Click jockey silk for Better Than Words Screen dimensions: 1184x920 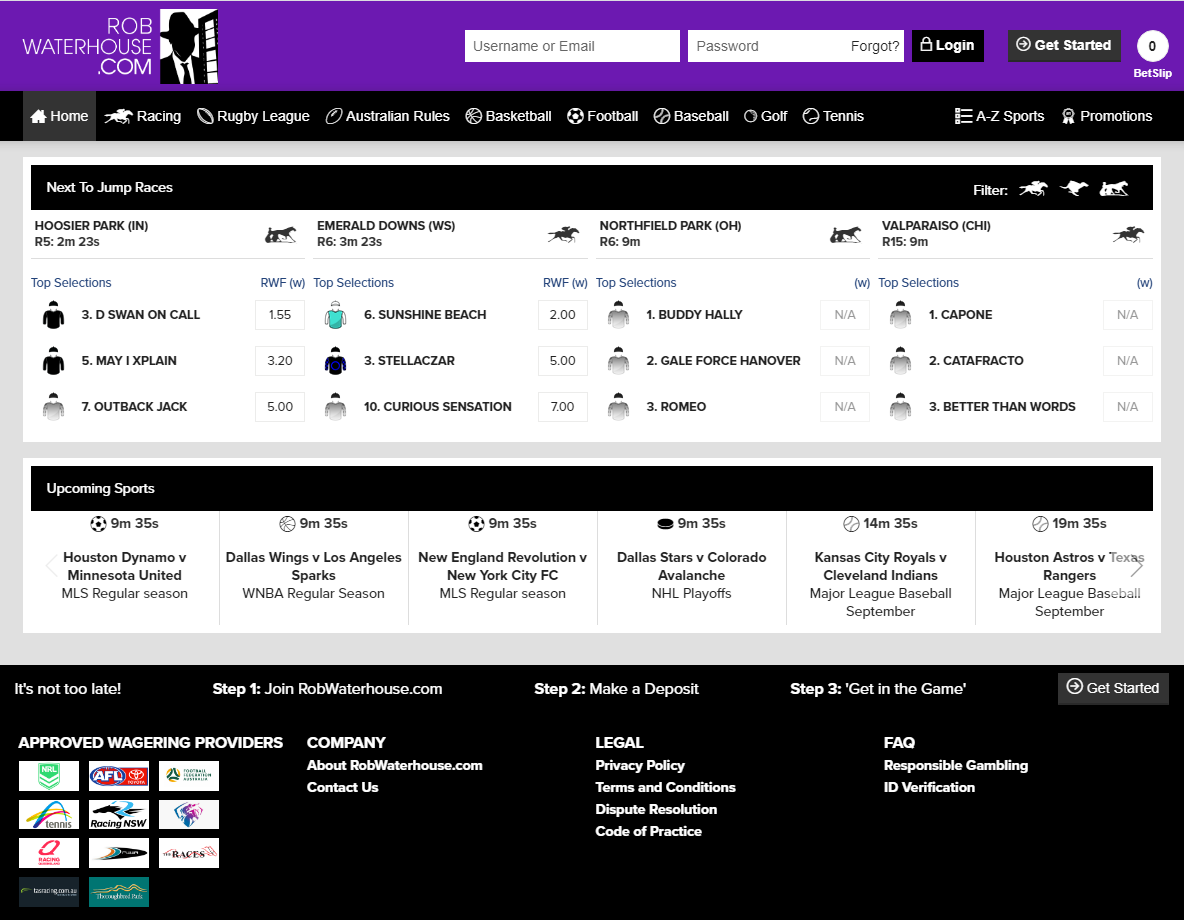900,406
